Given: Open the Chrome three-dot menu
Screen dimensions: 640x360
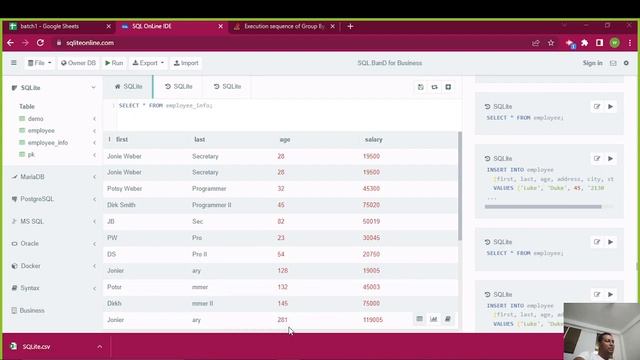Looking at the screenshot, I should [x=630, y=42].
